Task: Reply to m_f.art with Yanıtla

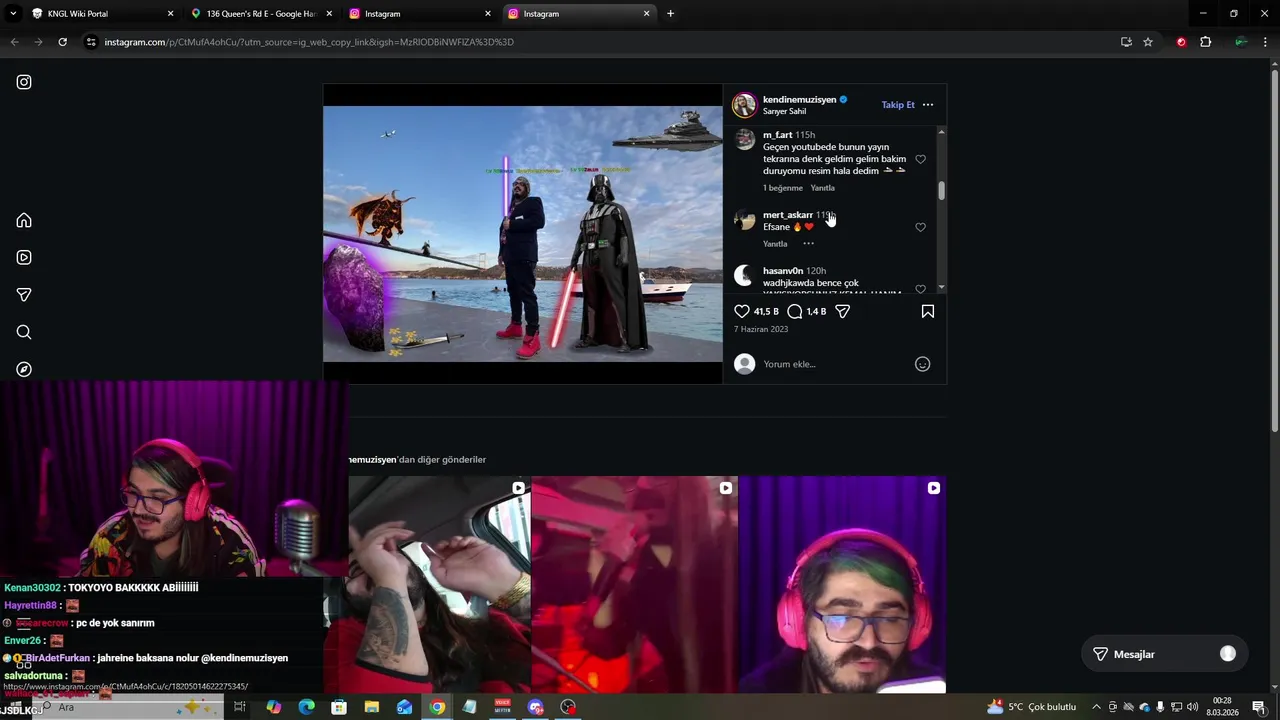Action: point(822,188)
